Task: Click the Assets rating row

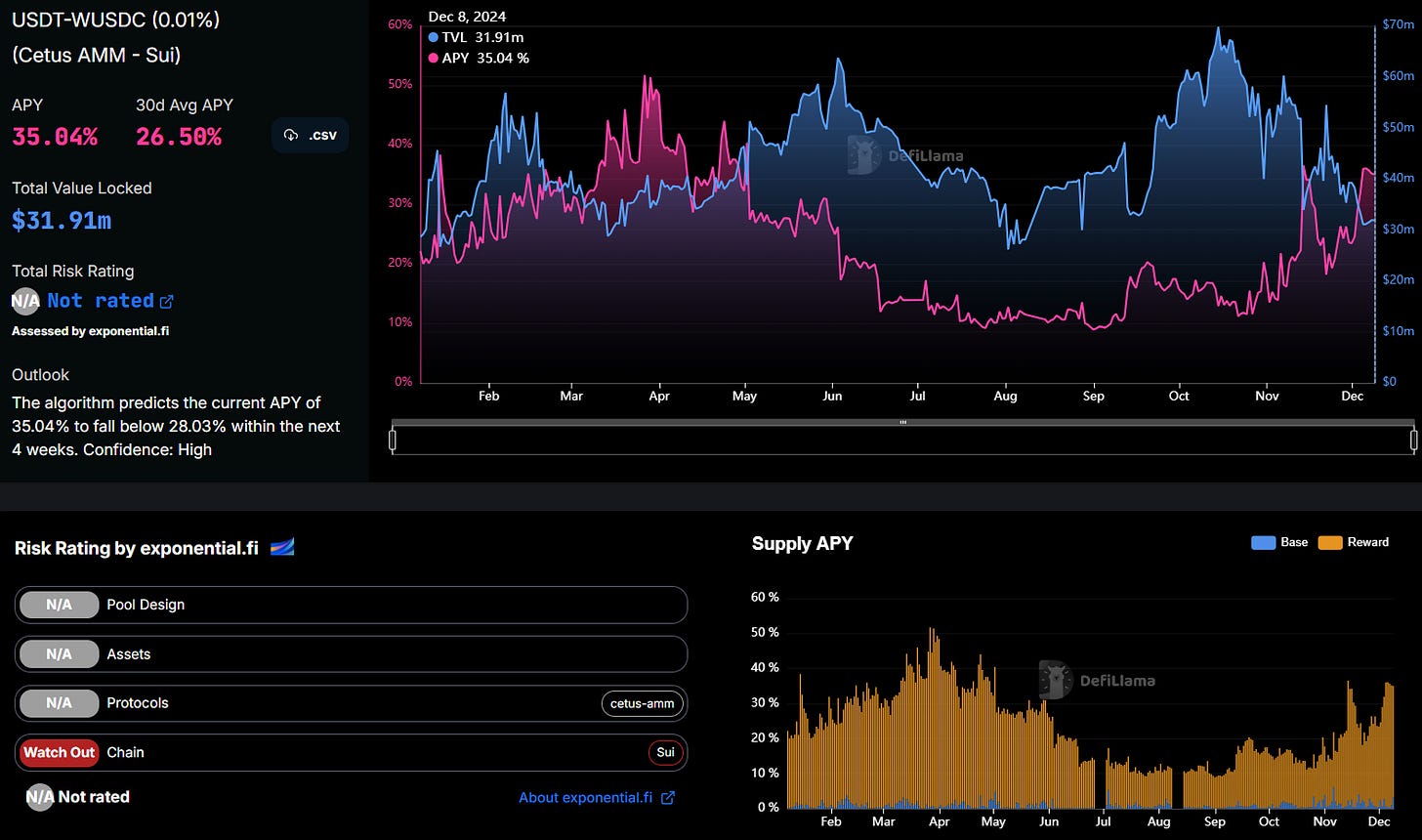Action: click(x=351, y=653)
